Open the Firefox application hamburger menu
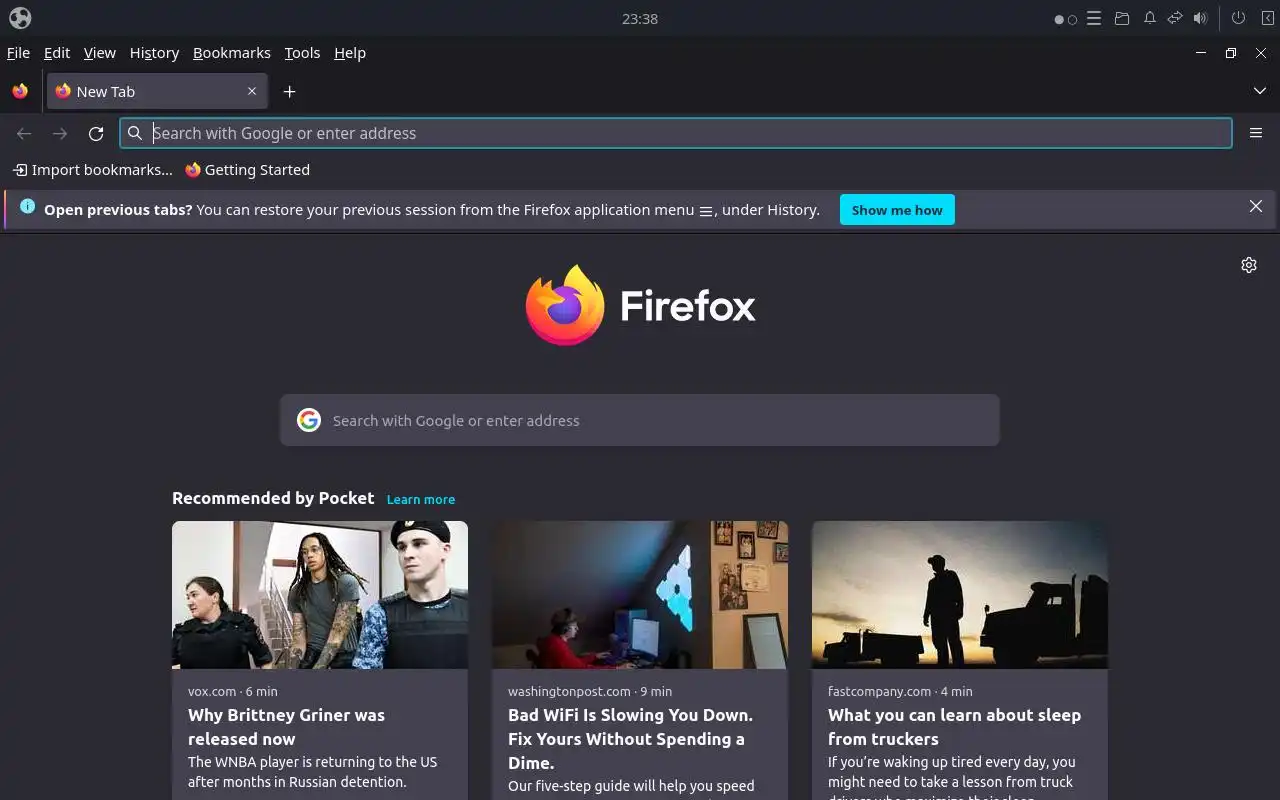1280x800 pixels. click(x=1256, y=133)
